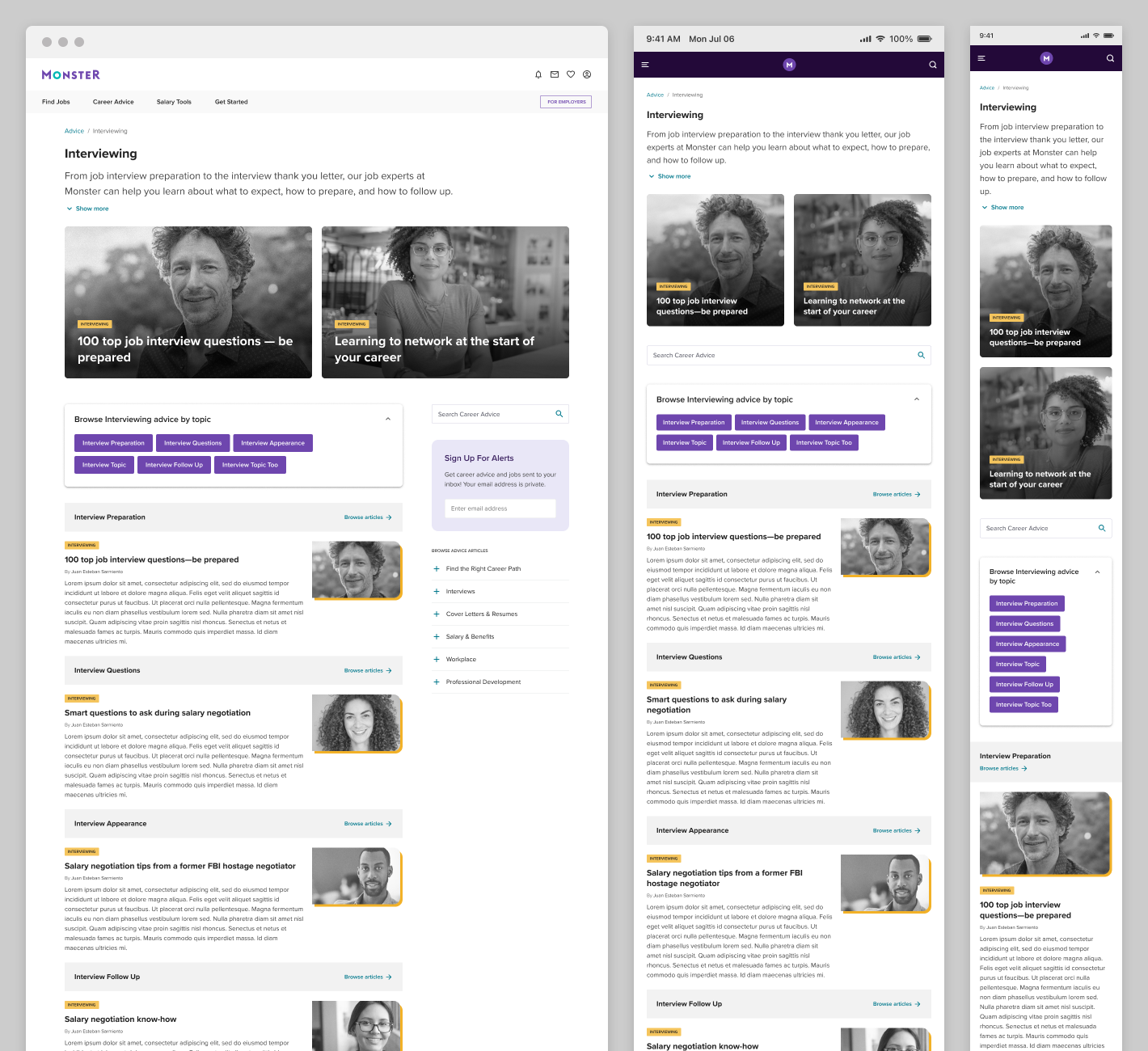Open notifications bell in desktop header
This screenshot has height=1051, width=1148.
tap(538, 74)
